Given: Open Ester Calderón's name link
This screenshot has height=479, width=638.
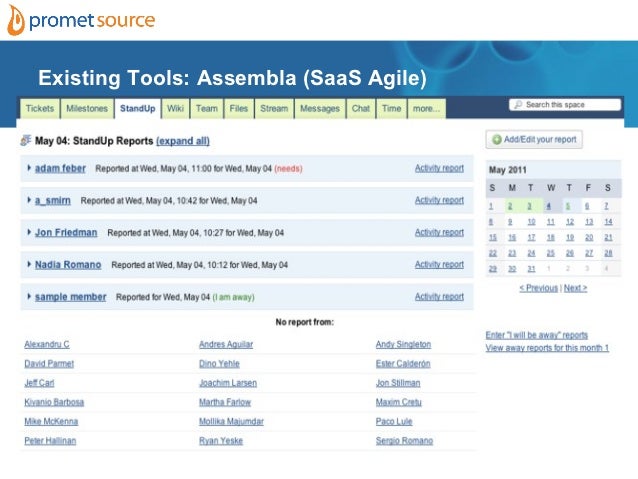Looking at the screenshot, I should [x=403, y=363].
